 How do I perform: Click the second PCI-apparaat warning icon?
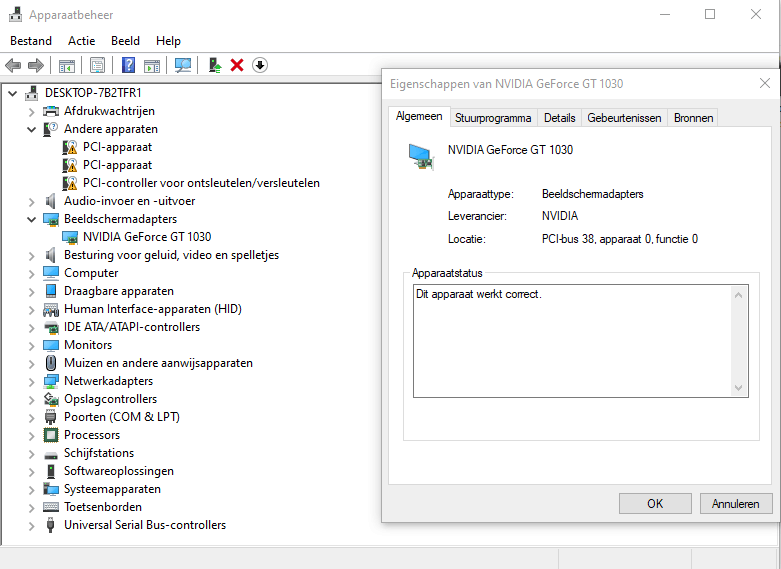(70, 165)
